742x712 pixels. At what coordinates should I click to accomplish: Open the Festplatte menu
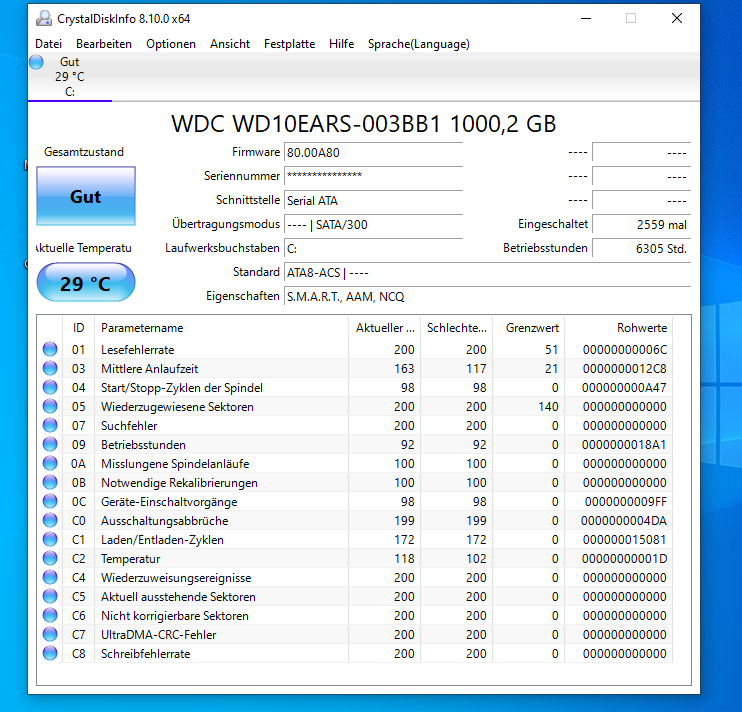[x=289, y=44]
